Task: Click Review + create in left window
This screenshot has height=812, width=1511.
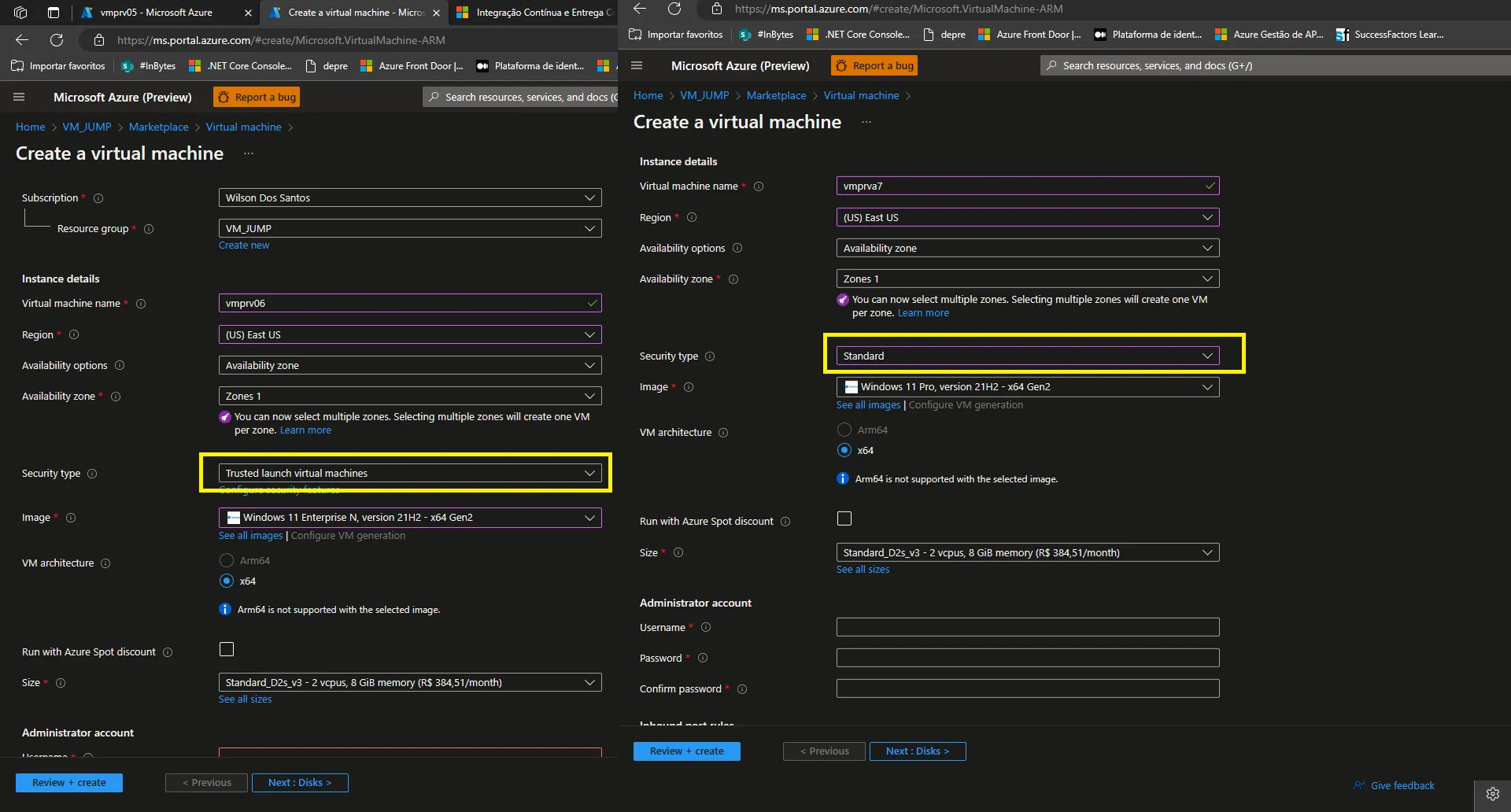Action: (x=69, y=783)
